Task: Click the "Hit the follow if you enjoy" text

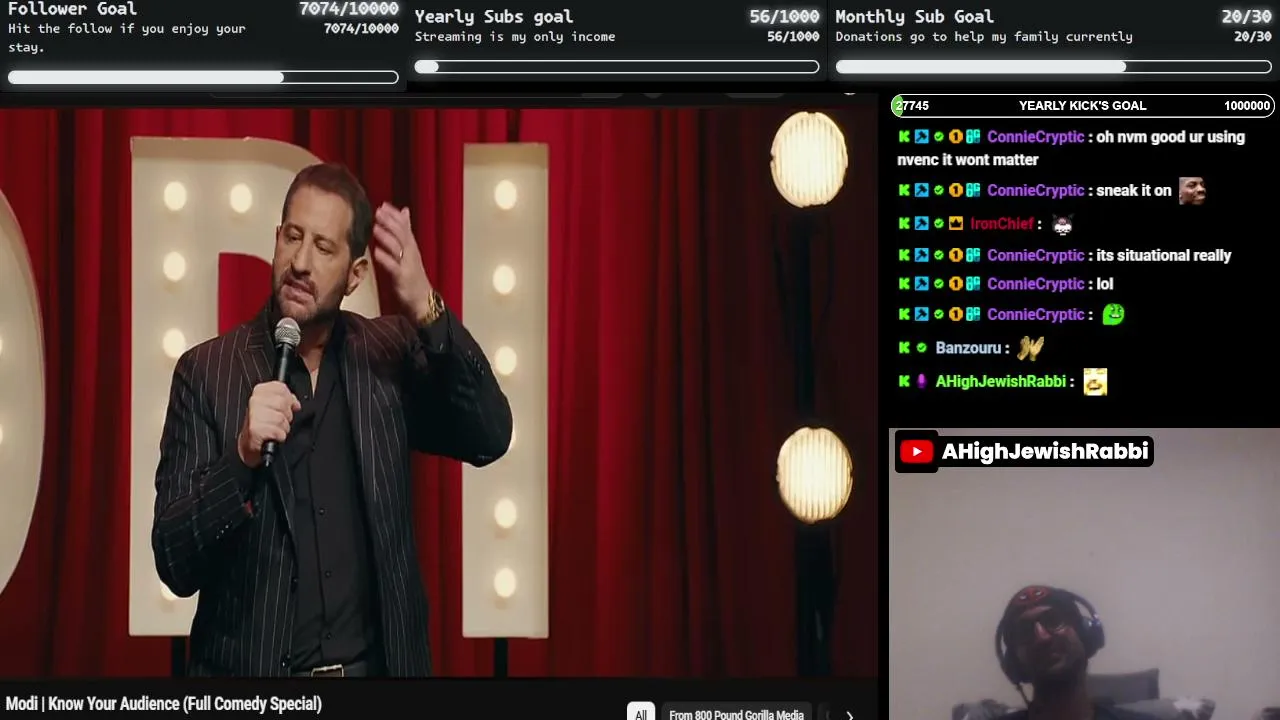Action: pyautogui.click(x=127, y=29)
